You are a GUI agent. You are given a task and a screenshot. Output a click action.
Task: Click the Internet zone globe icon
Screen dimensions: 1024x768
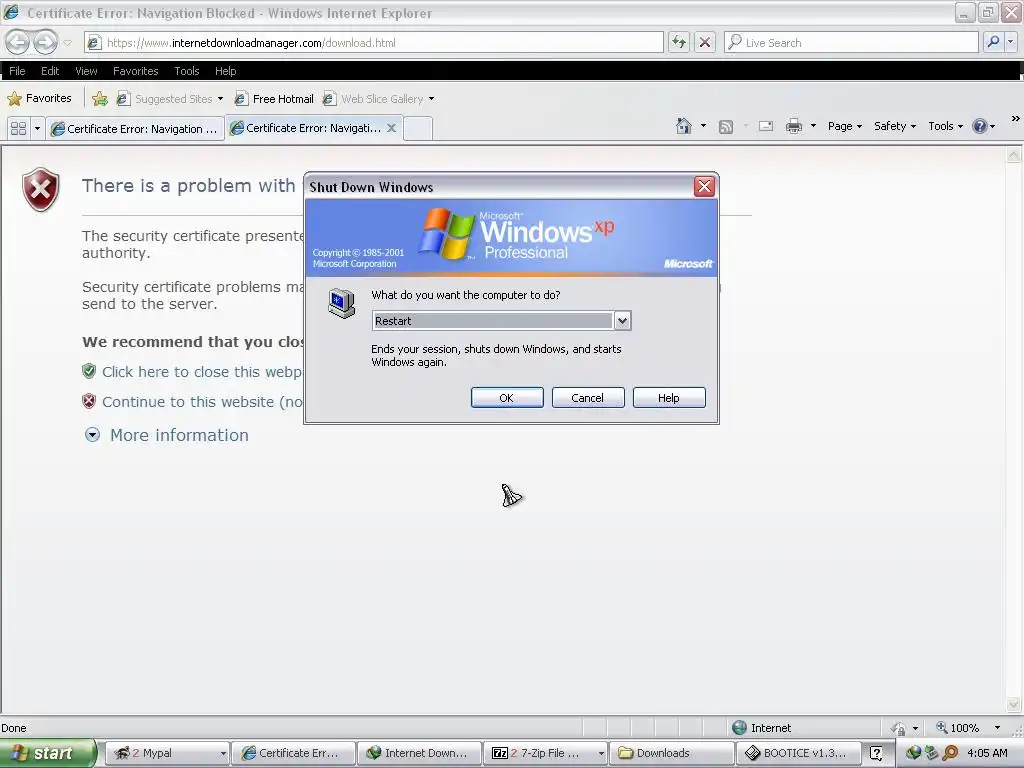click(739, 728)
